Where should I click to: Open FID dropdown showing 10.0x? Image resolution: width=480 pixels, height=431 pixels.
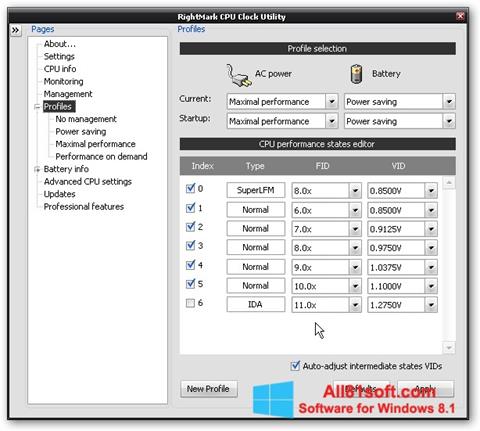click(355, 286)
